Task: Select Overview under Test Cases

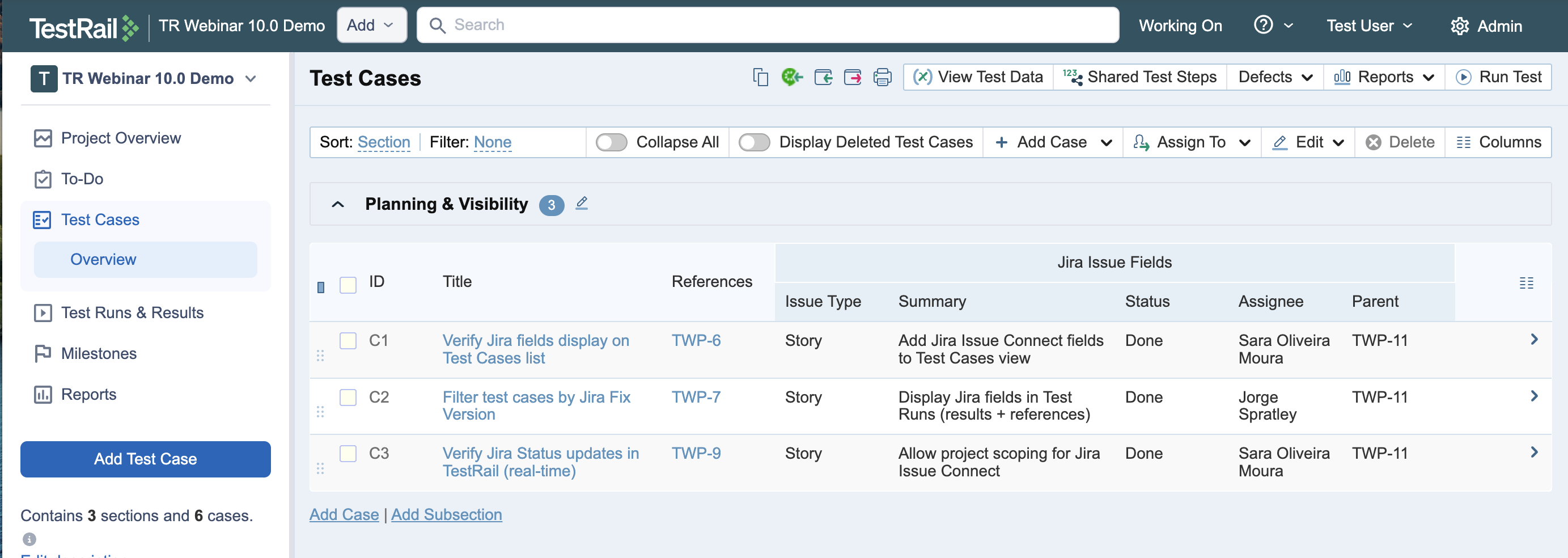Action: coord(145,260)
